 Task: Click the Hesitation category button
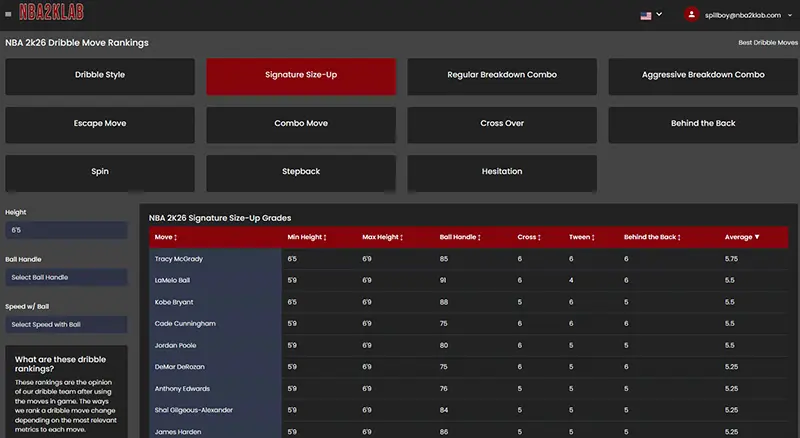pos(502,172)
